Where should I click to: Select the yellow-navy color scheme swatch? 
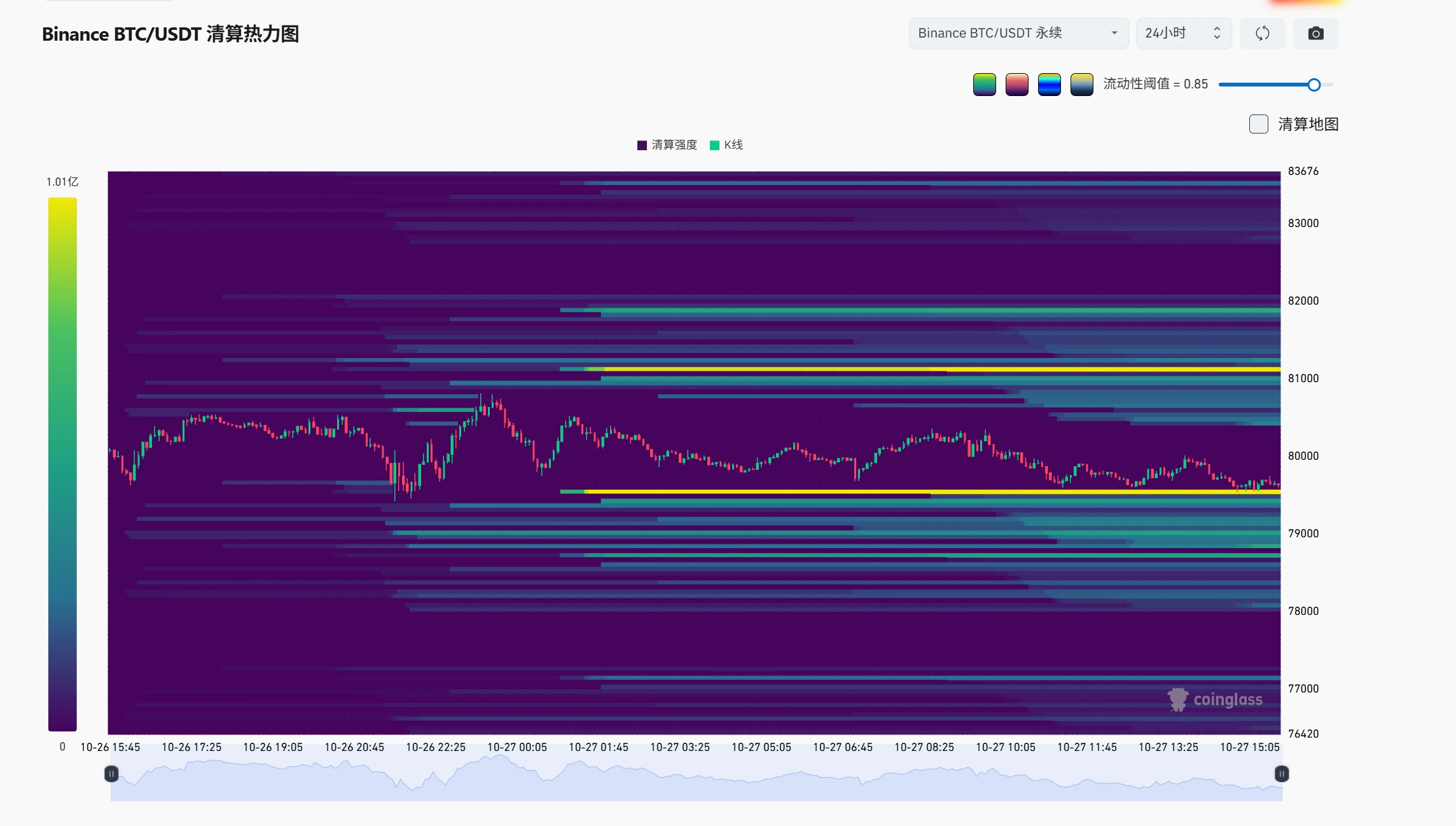click(x=1081, y=84)
